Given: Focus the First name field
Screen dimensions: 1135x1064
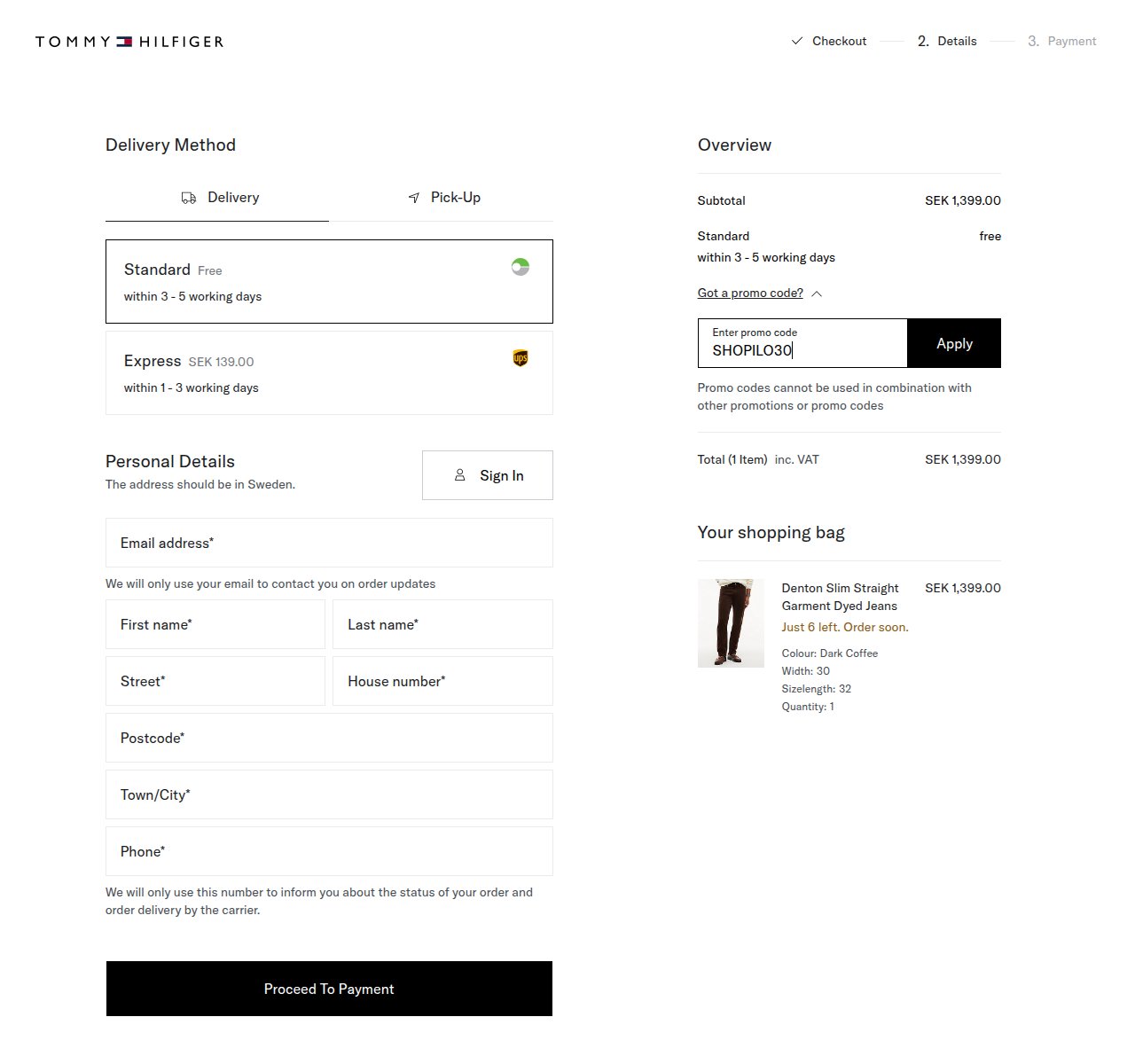Looking at the screenshot, I should pyautogui.click(x=215, y=624).
